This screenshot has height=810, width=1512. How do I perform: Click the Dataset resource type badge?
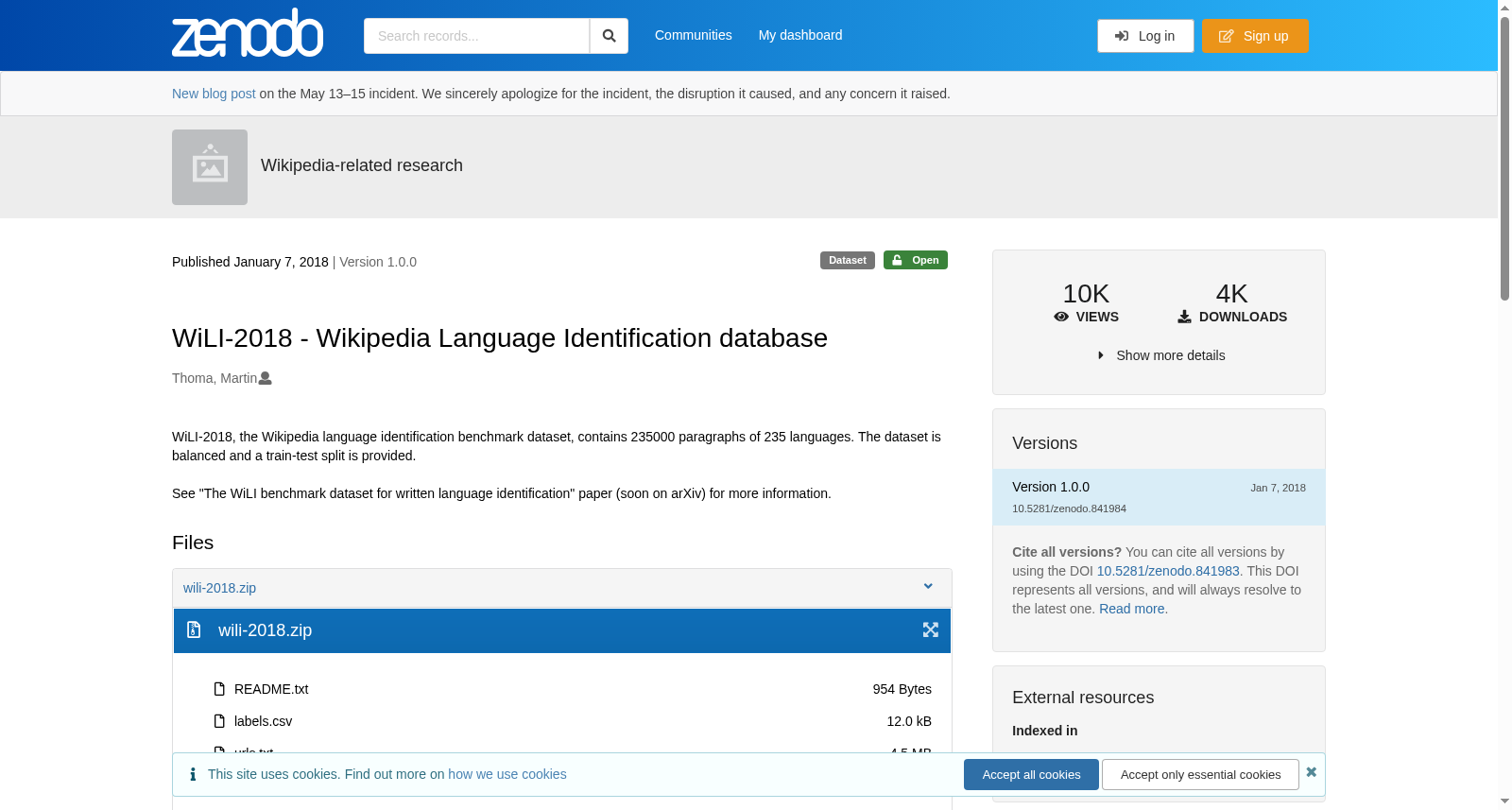point(848,260)
